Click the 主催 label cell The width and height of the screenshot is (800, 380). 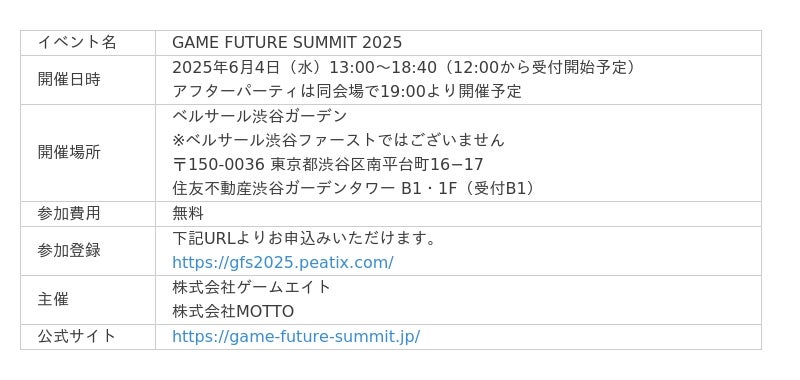pos(88,300)
